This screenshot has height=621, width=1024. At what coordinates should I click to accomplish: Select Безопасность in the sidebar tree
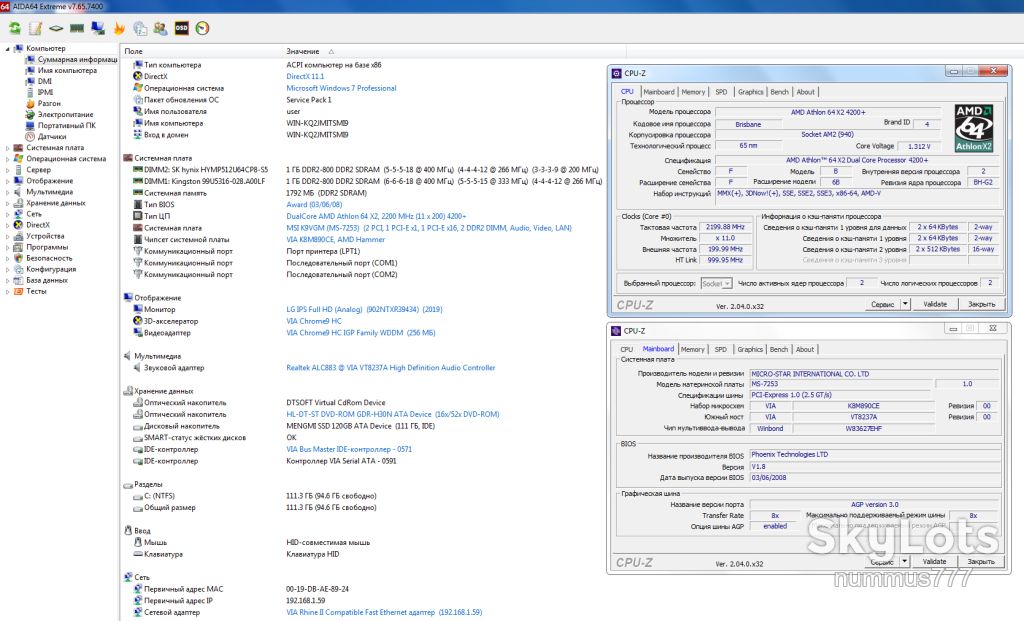coord(49,259)
